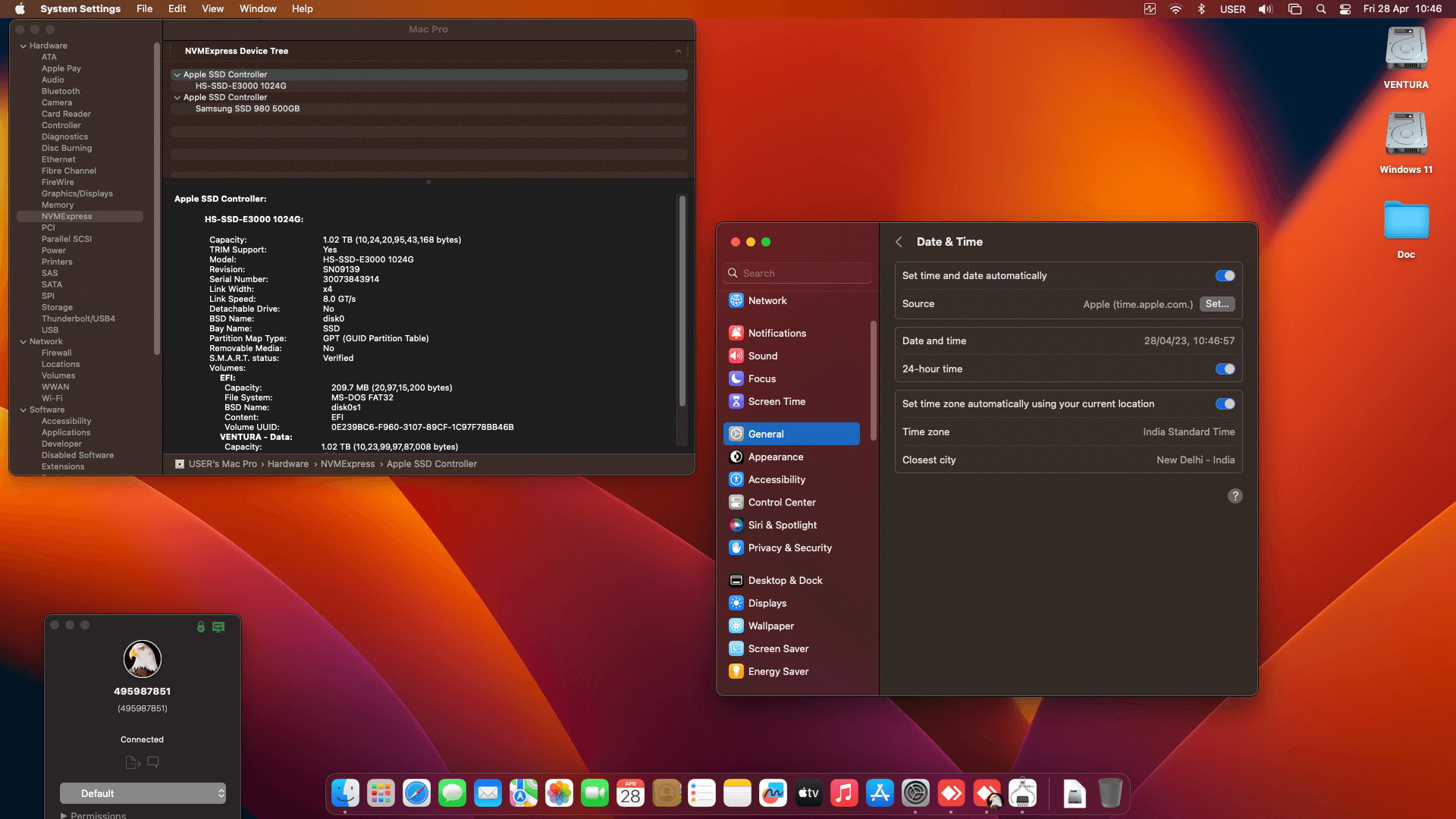Select Storage in System Information sidebar

57,308
